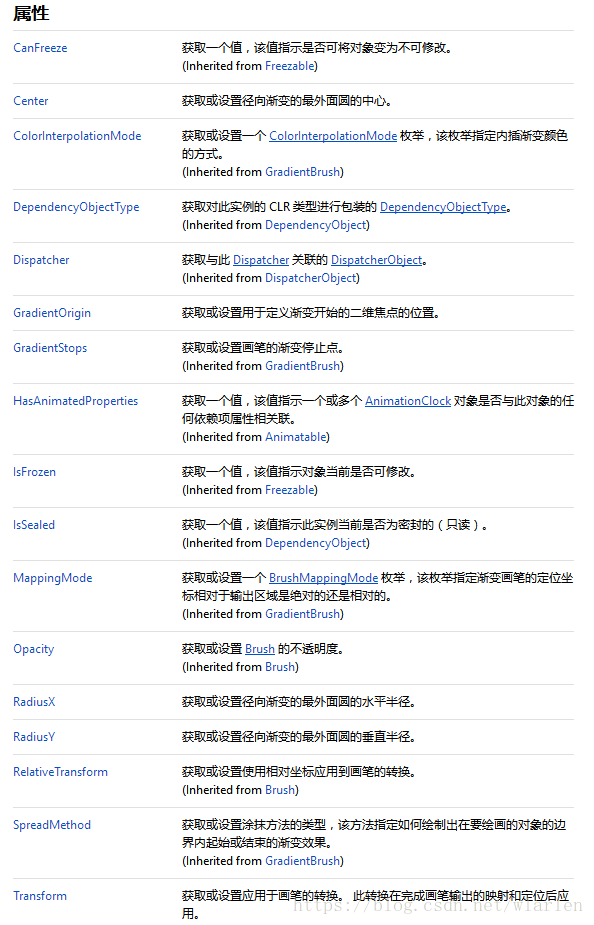Viewport: 594px width, 925px height.
Task: Follow underlined BrushMappingMode link
Action: point(324,578)
